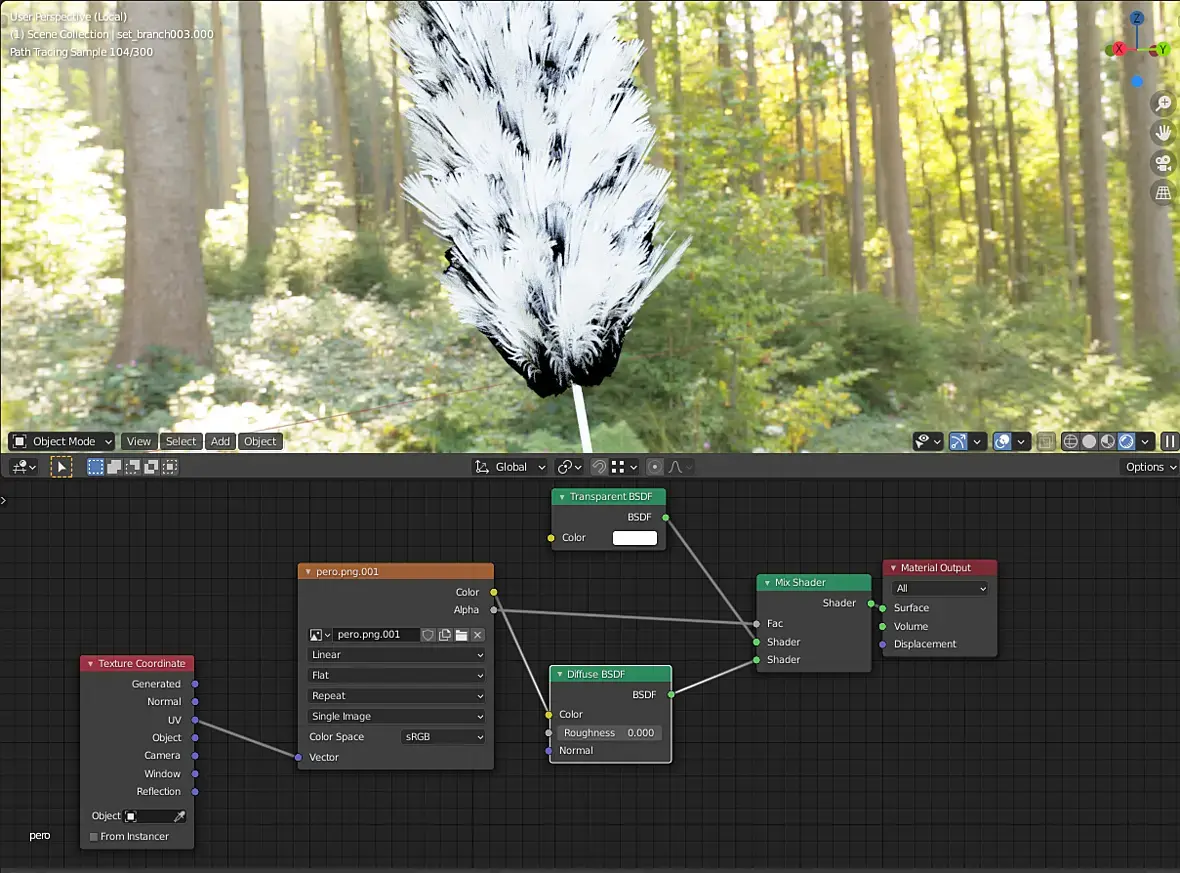Choose Set new selection mode icon
Image resolution: width=1180 pixels, height=873 pixels.
pos(96,467)
